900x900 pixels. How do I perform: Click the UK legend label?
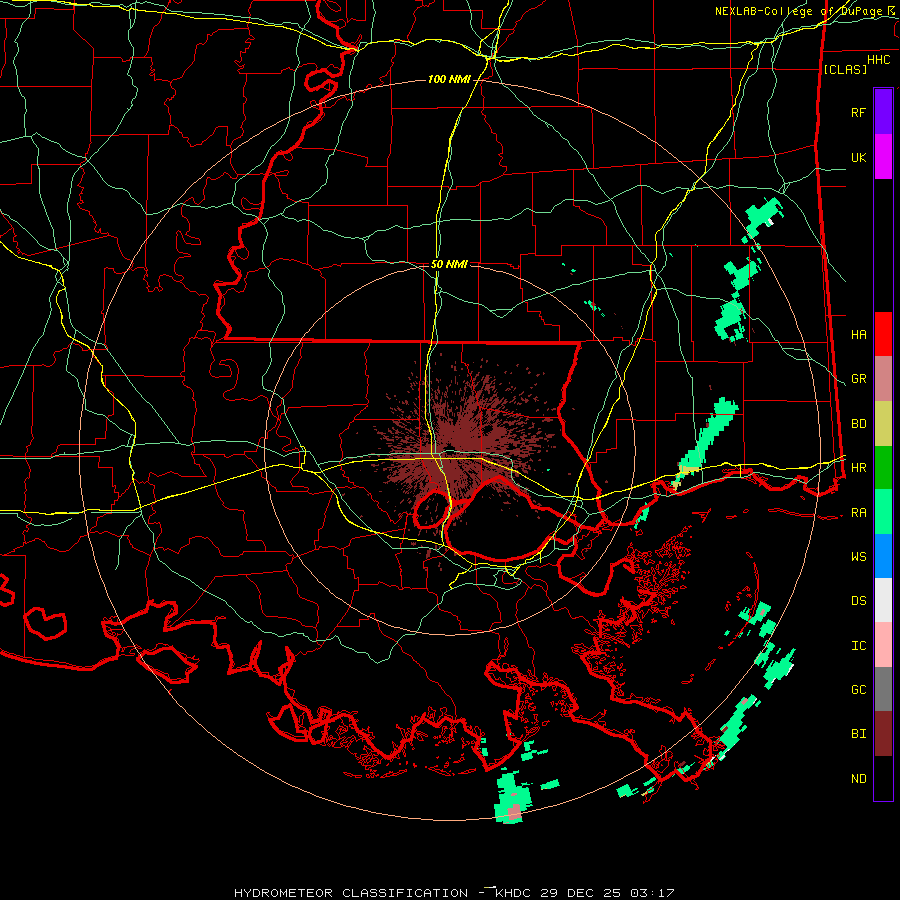coord(858,157)
